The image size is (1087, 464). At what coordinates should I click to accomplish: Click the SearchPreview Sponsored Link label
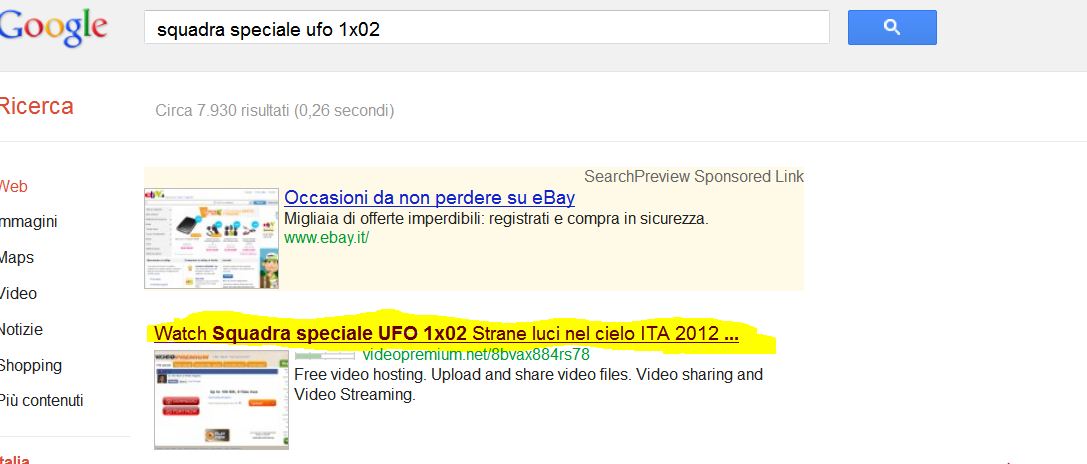tap(694, 177)
